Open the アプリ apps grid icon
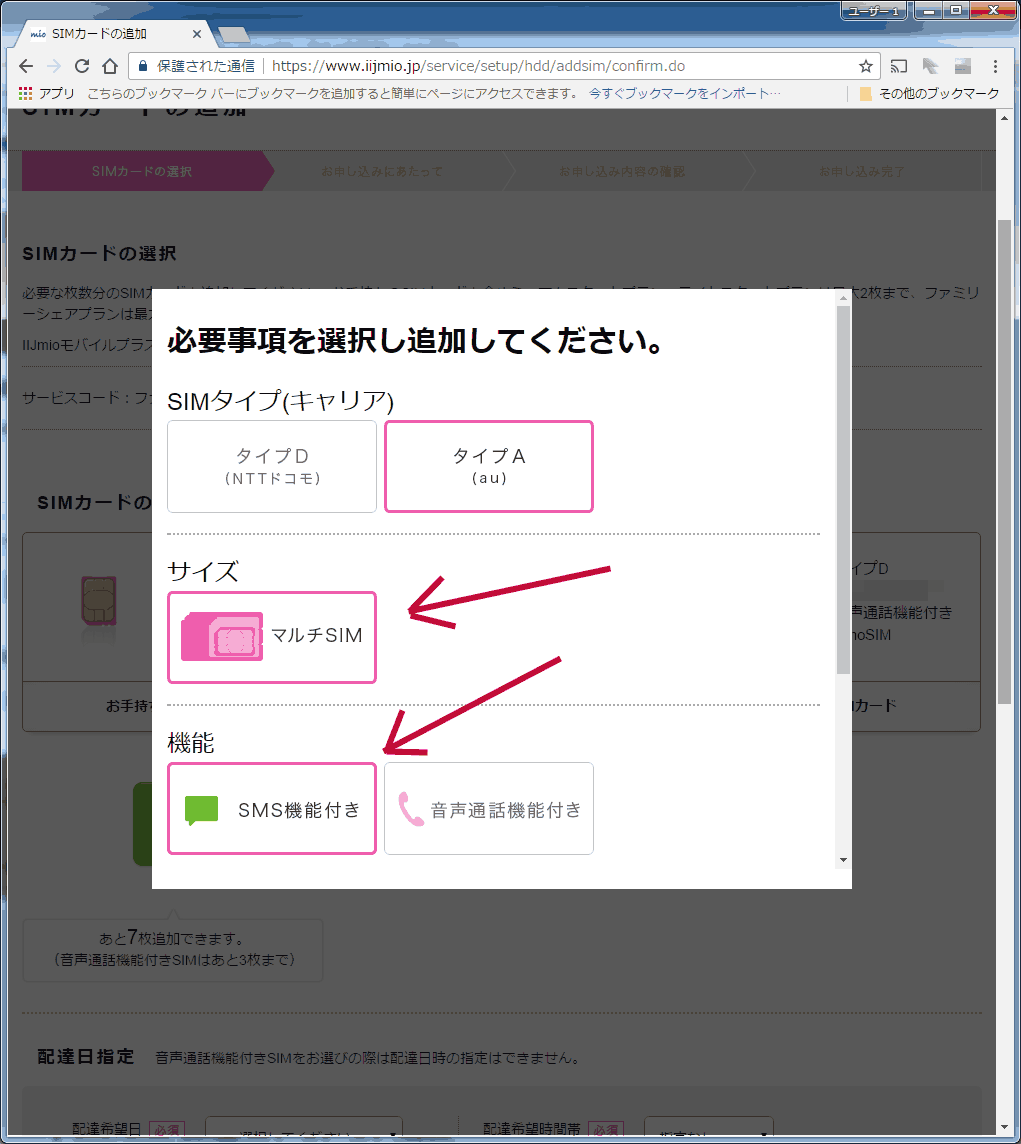This screenshot has height=1144, width=1021. pos(27,93)
